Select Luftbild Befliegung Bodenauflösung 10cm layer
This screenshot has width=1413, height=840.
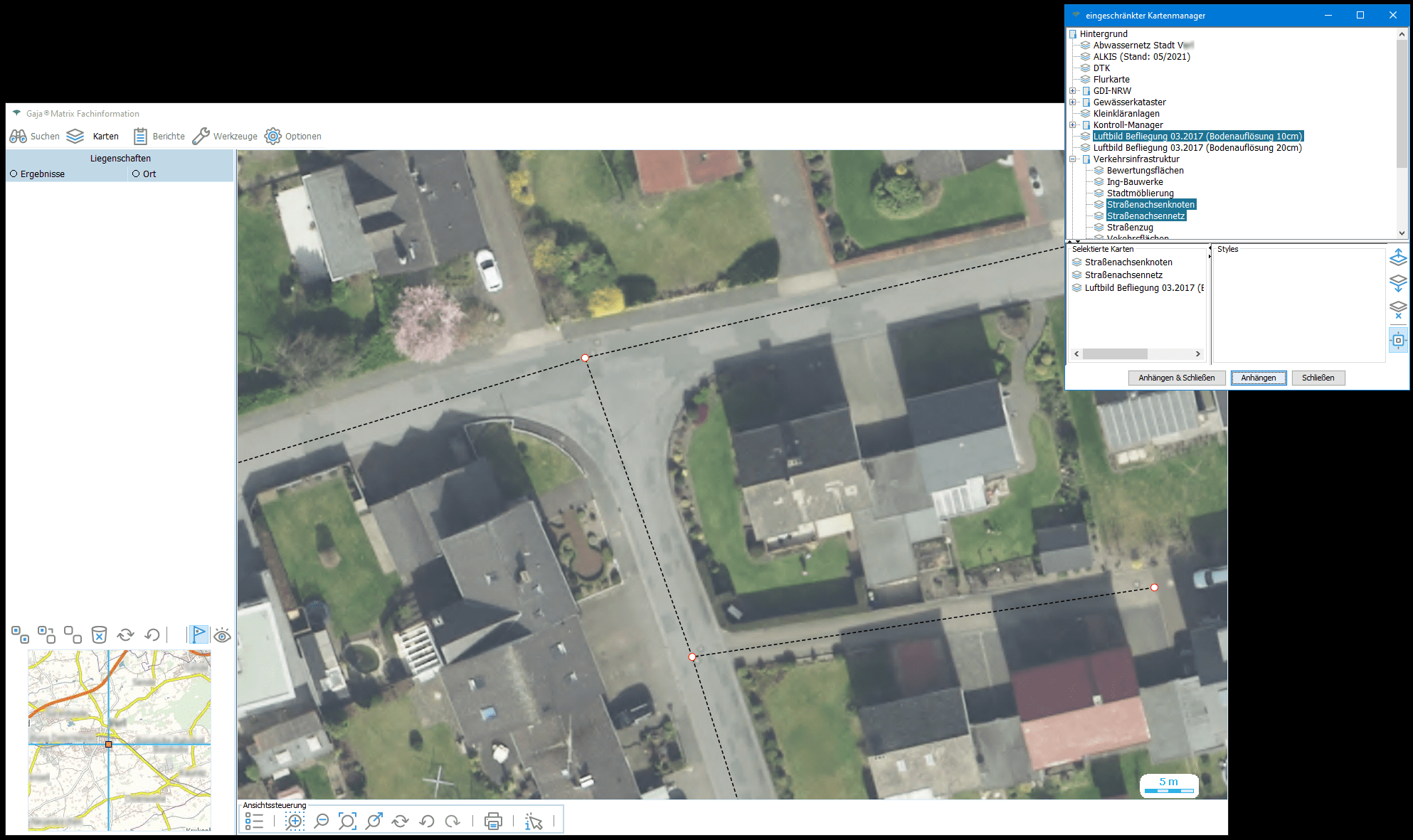click(x=1197, y=137)
